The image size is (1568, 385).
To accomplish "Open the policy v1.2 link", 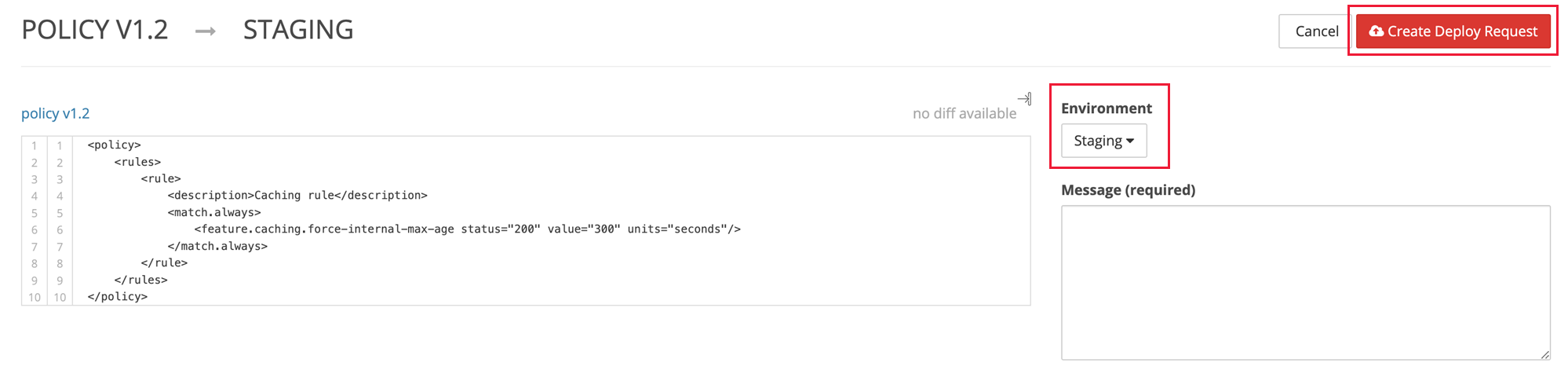I will click(x=56, y=113).
